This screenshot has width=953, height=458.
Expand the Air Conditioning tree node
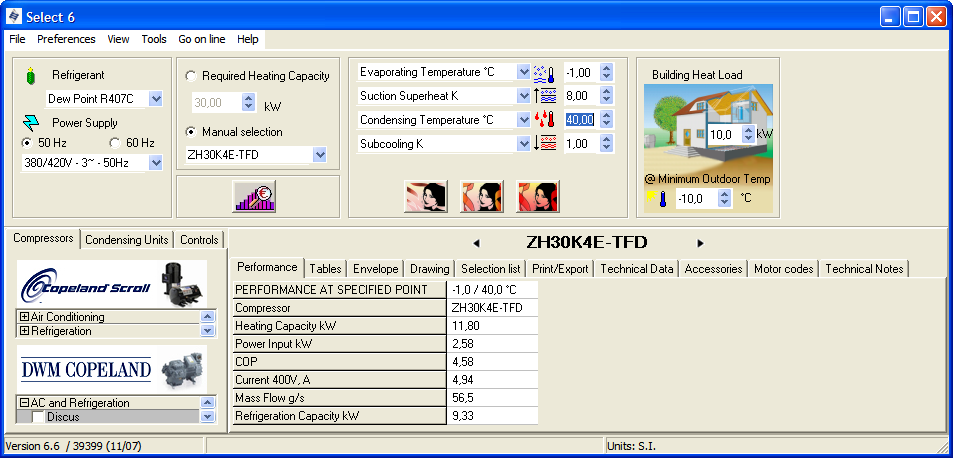(24, 317)
